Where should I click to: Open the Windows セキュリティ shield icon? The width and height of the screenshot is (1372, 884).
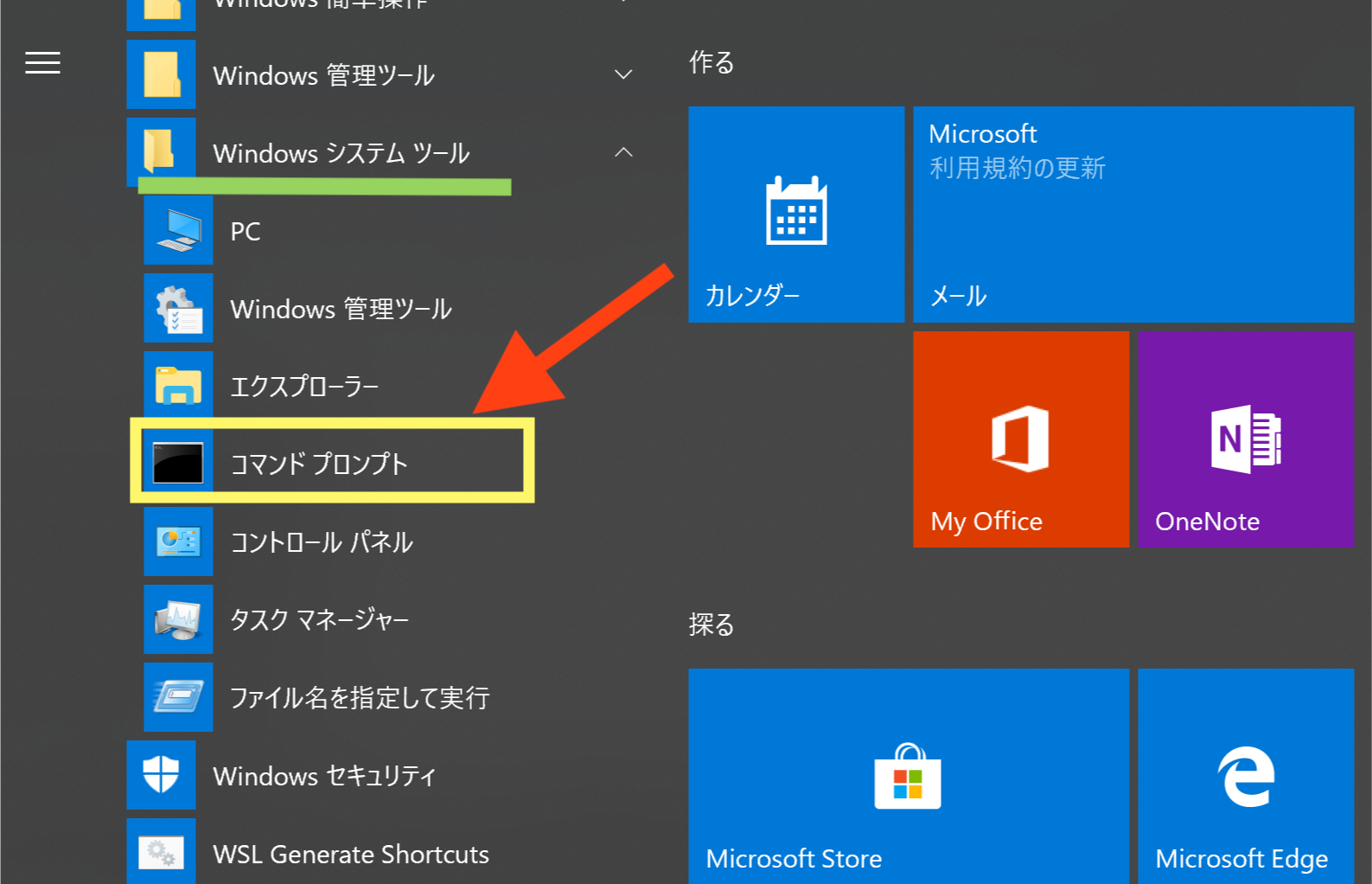(x=161, y=775)
